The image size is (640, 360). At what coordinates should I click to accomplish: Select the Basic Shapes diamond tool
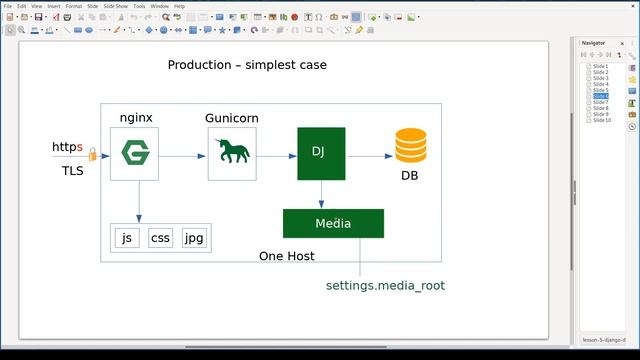coord(149,30)
